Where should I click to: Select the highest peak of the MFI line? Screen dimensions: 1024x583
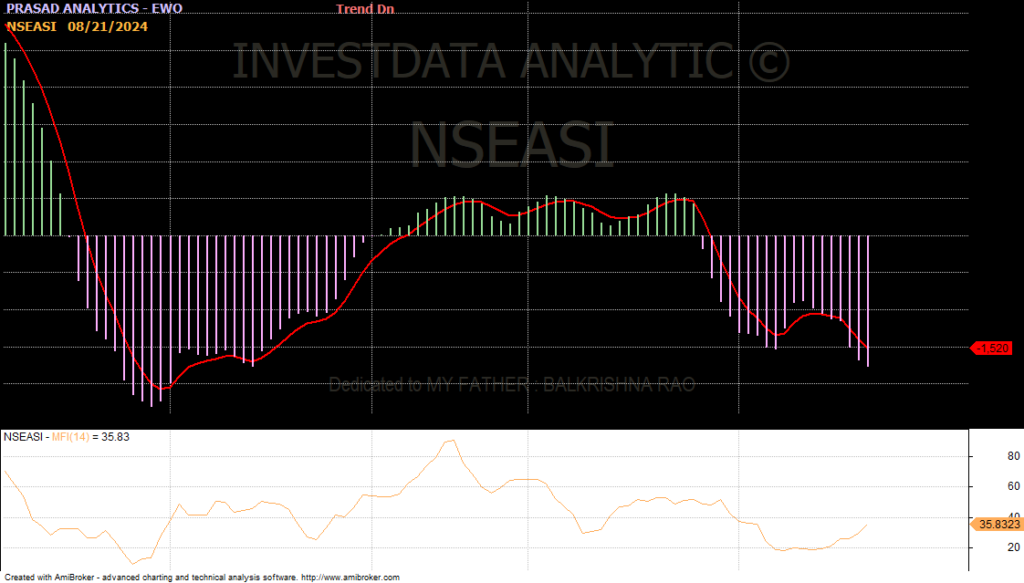pos(453,441)
